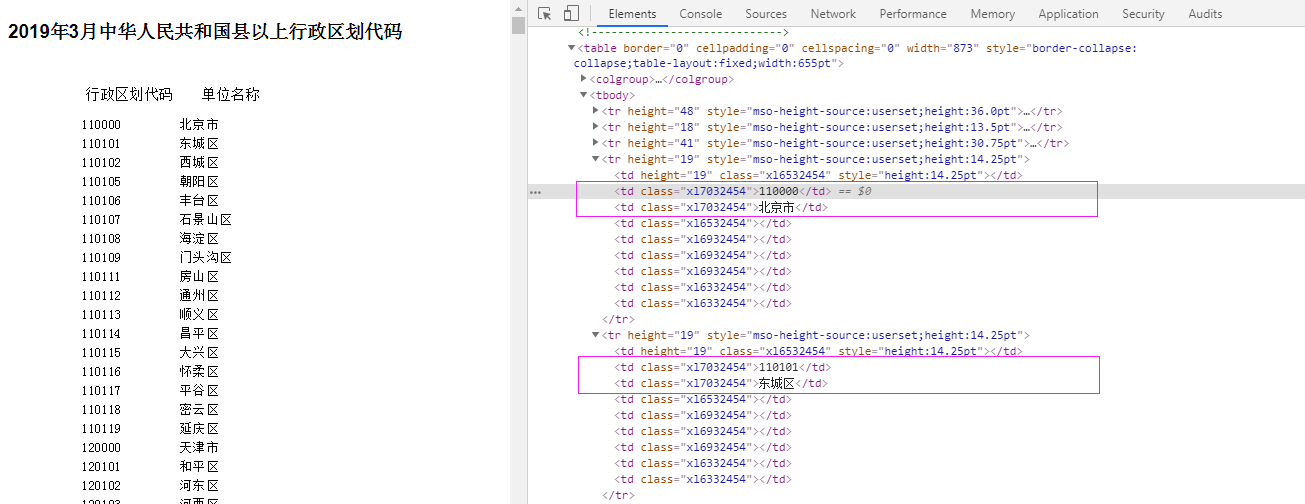Open the Audits tab

[x=1205, y=14]
